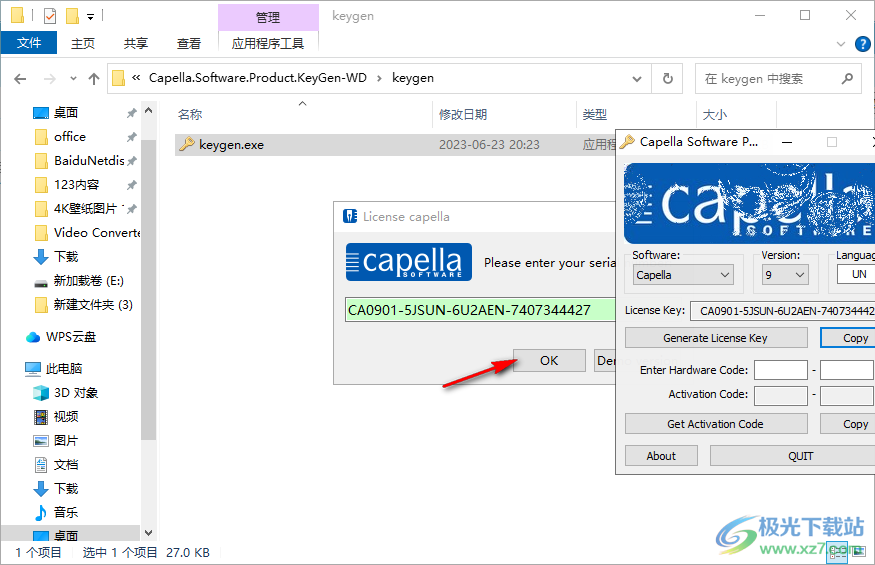Image resolution: width=875 pixels, height=565 pixels.
Task: Refresh the keygen folder
Action: [x=667, y=79]
